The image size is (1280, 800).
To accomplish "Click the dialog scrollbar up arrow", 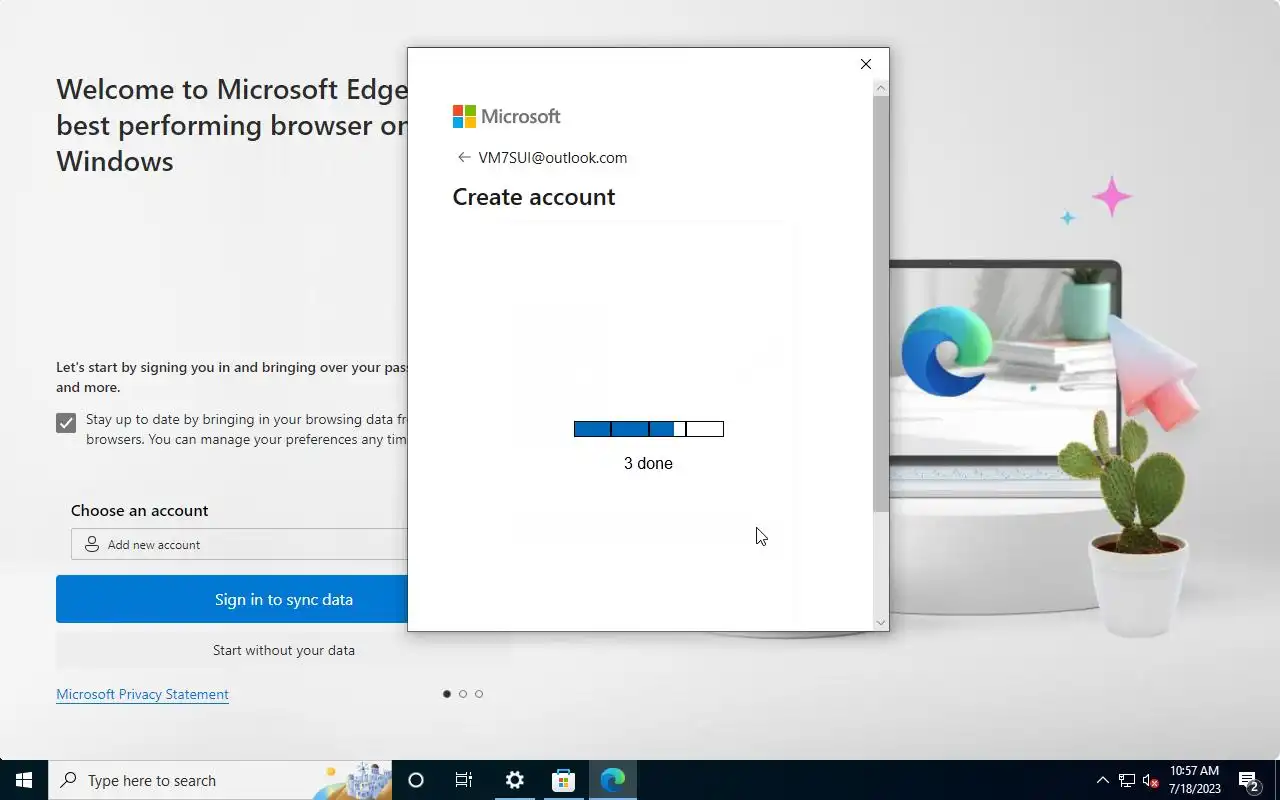I will click(881, 88).
